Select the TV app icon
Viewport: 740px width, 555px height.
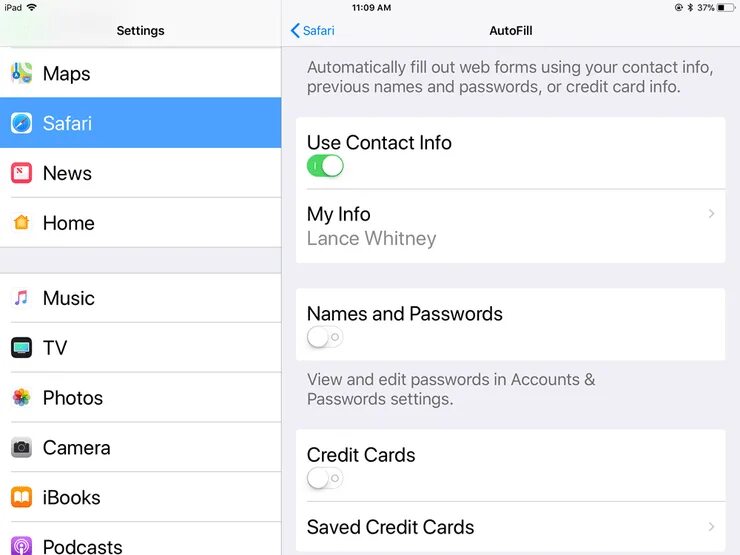(21, 348)
